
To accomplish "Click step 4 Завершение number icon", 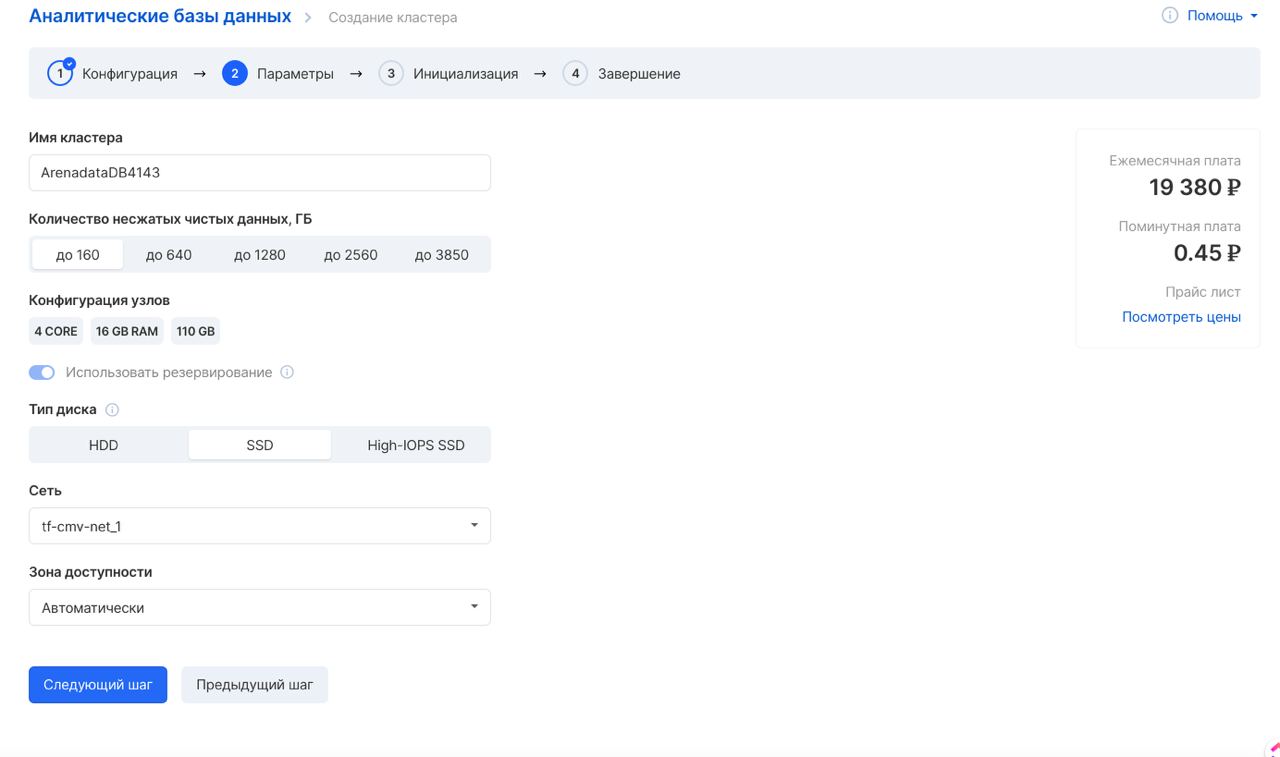I will [x=575, y=74].
